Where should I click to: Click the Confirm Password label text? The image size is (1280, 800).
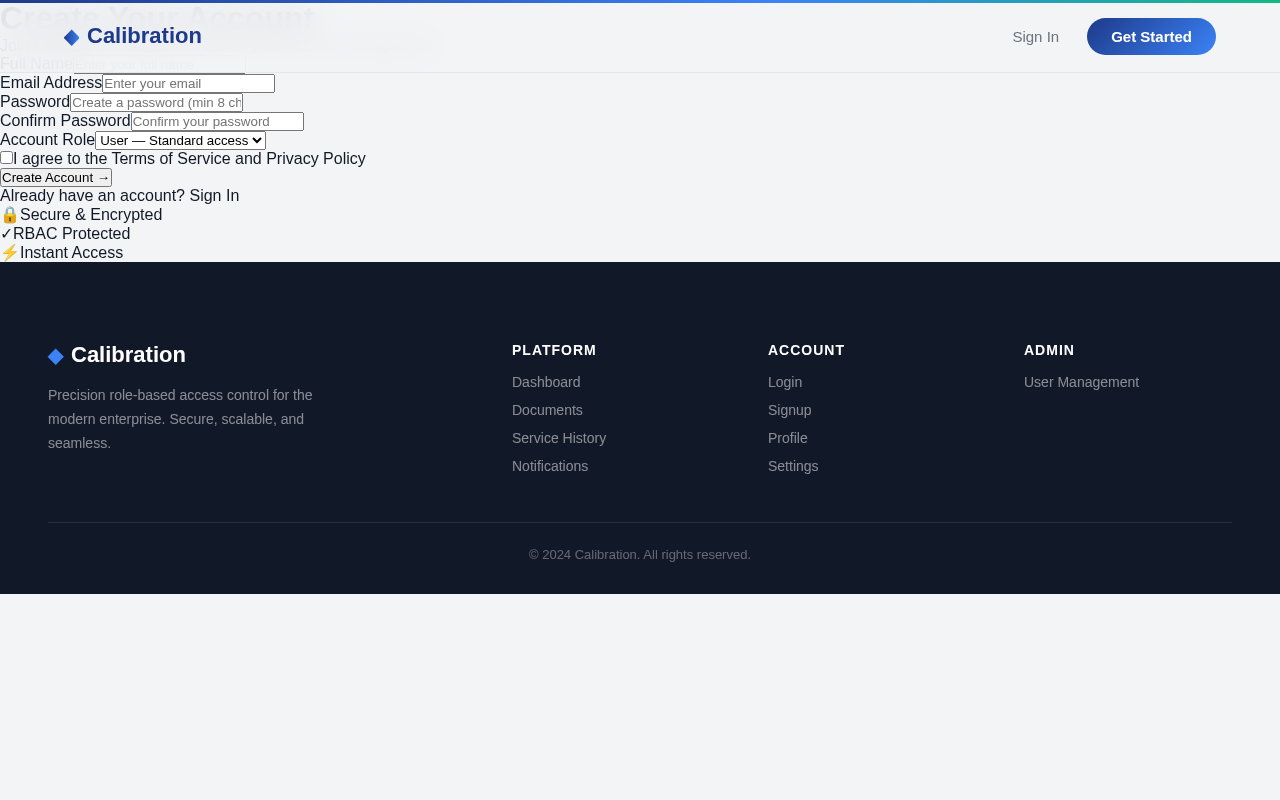65,121
